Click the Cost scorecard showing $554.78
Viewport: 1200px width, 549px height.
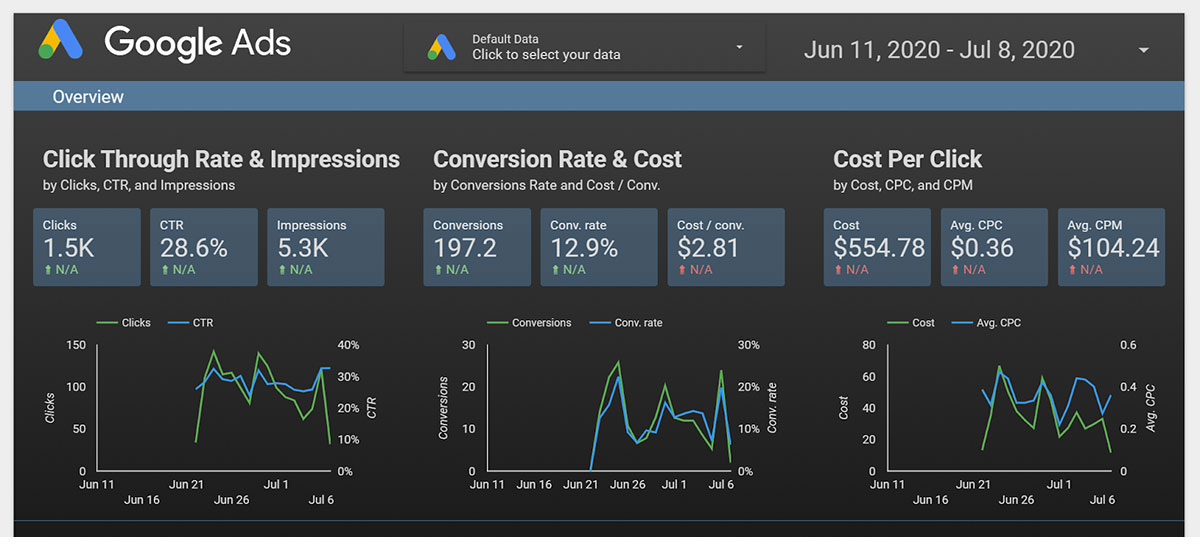878,247
